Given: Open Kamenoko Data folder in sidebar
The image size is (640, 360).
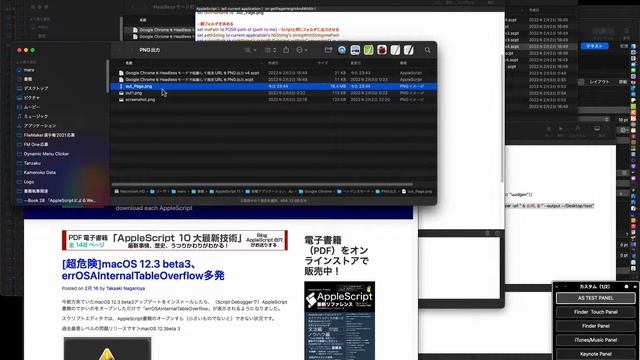Looking at the screenshot, I should [x=40, y=173].
